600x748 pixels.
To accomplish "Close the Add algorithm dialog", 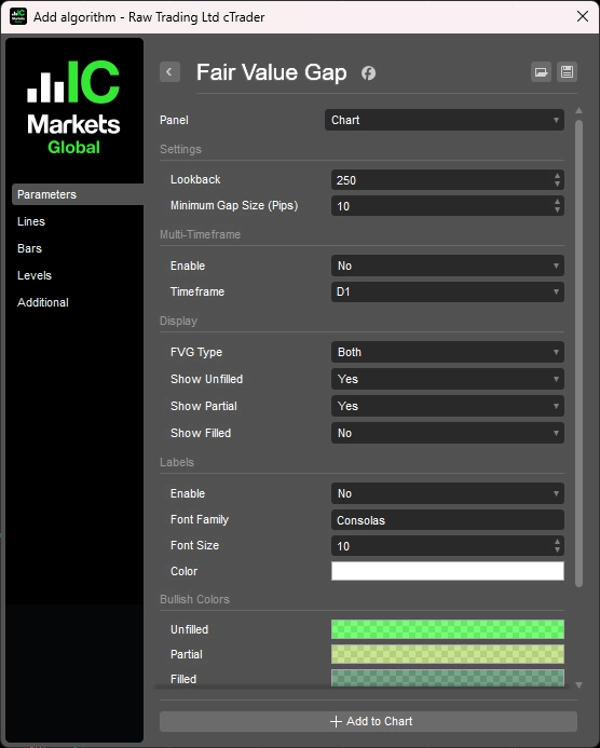I will (582, 16).
